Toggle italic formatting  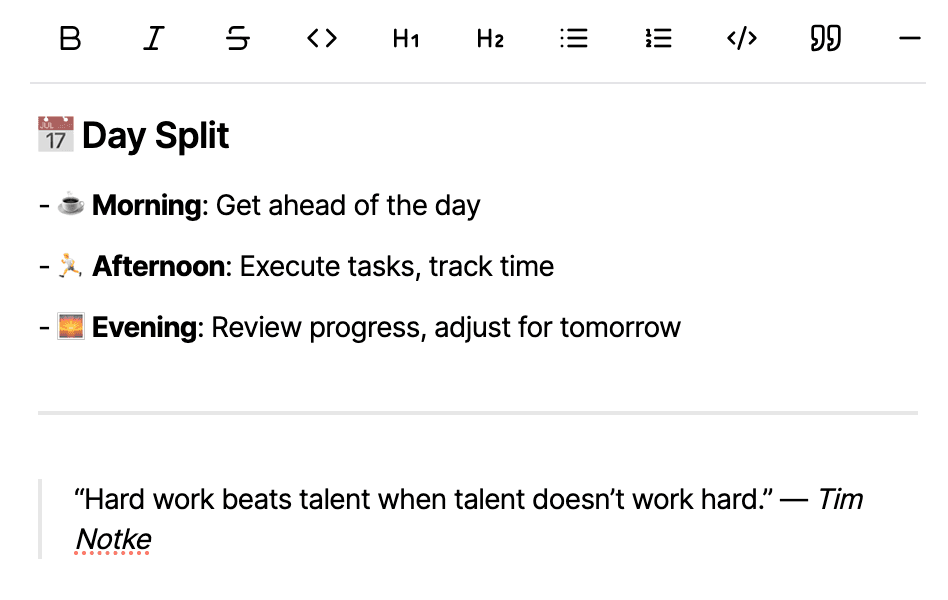153,39
